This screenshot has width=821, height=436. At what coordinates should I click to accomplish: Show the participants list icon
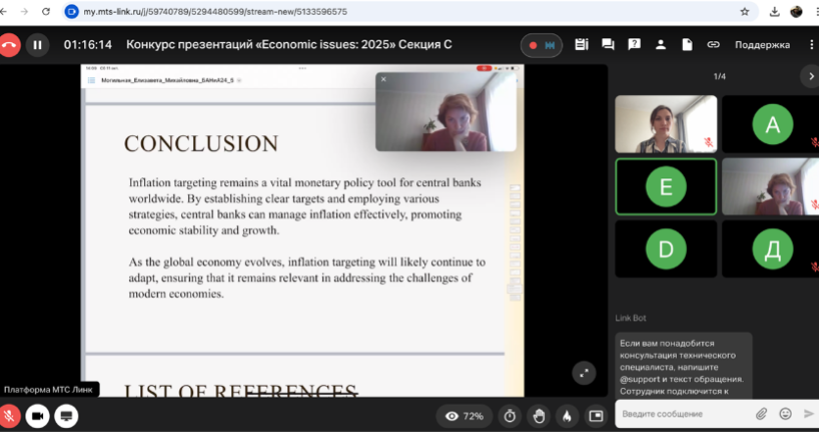click(660, 45)
